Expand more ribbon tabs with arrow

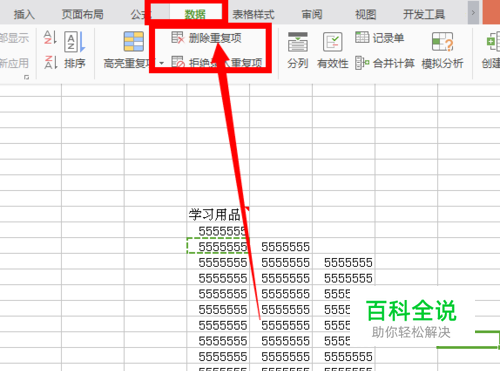tap(473, 13)
